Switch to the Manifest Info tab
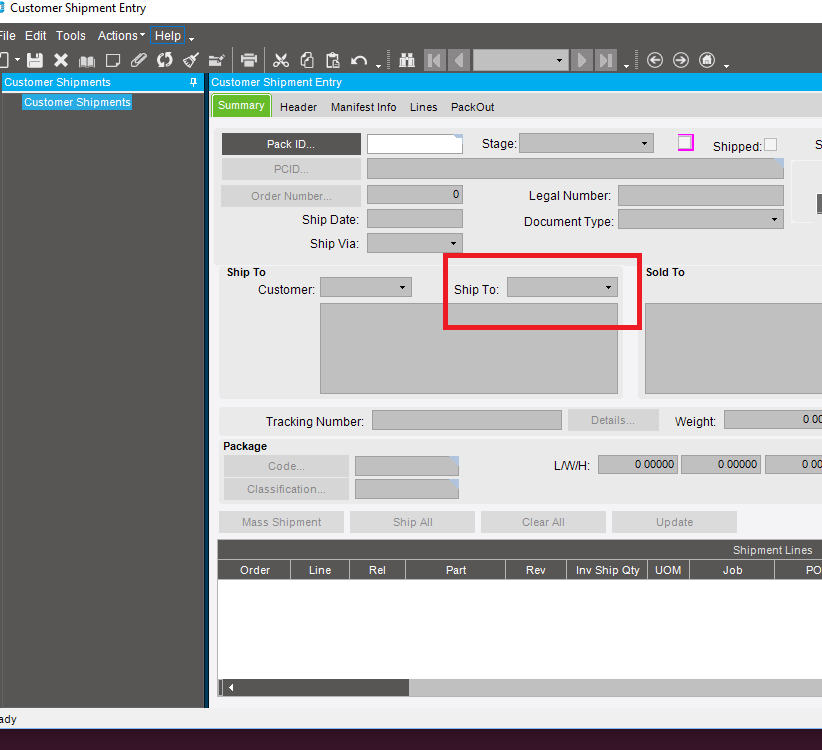The width and height of the screenshot is (822, 750). tap(363, 107)
